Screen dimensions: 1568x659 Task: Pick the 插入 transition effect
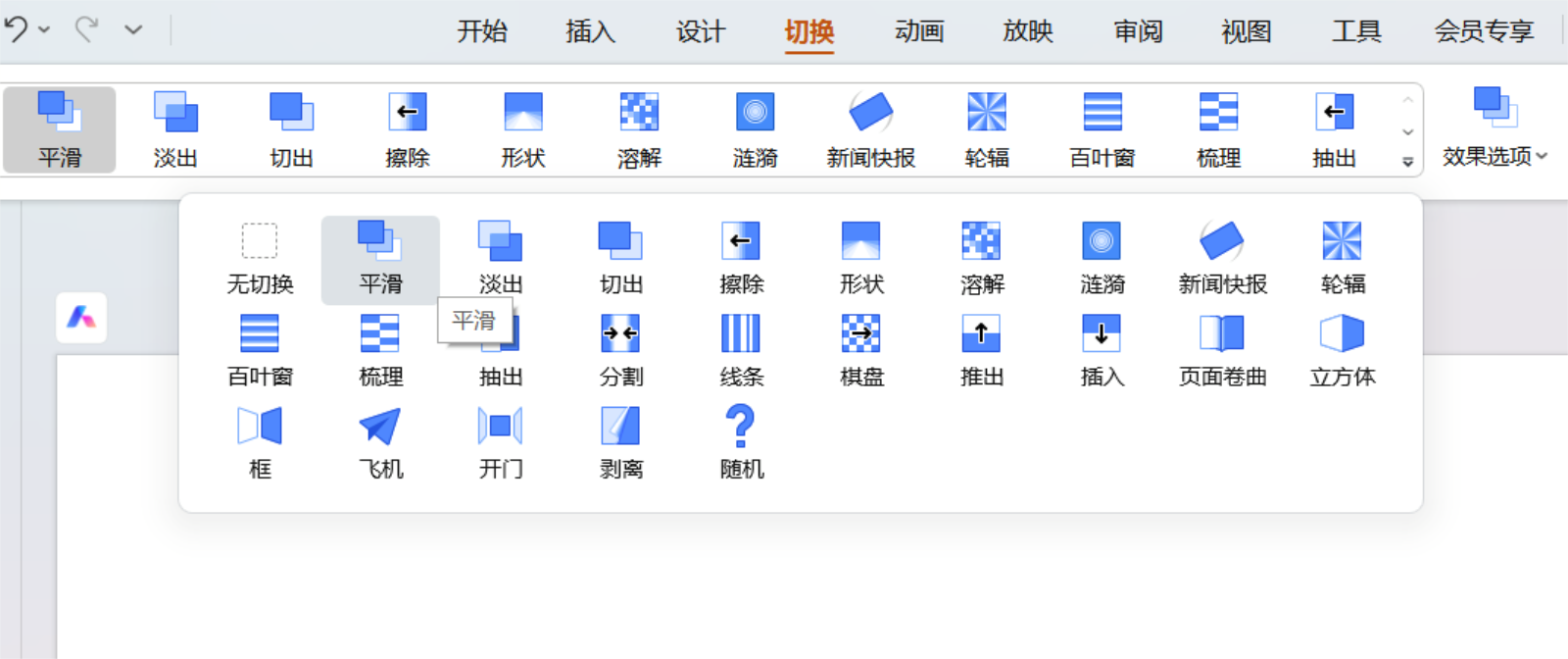[x=1102, y=351]
